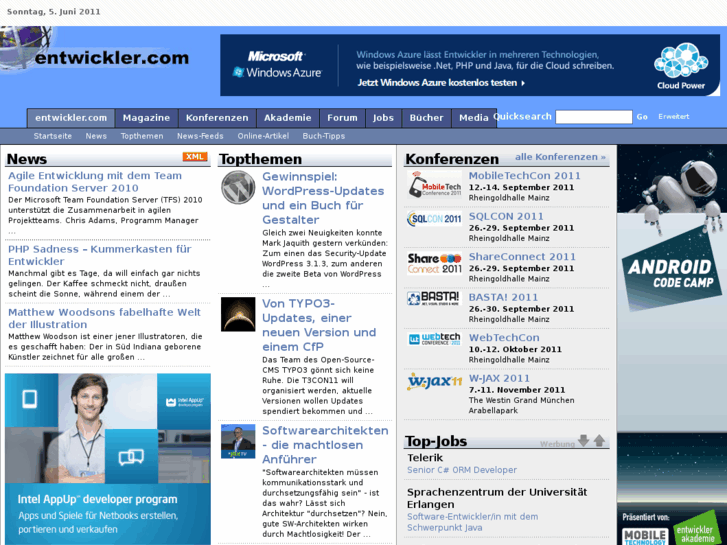This screenshot has height=545, width=727.
Task: Go to Startseite in the submenu
Action: (53, 136)
